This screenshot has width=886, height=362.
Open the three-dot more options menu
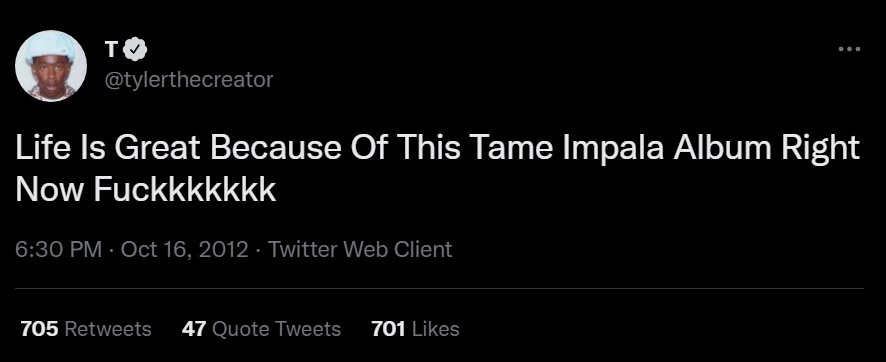click(849, 49)
